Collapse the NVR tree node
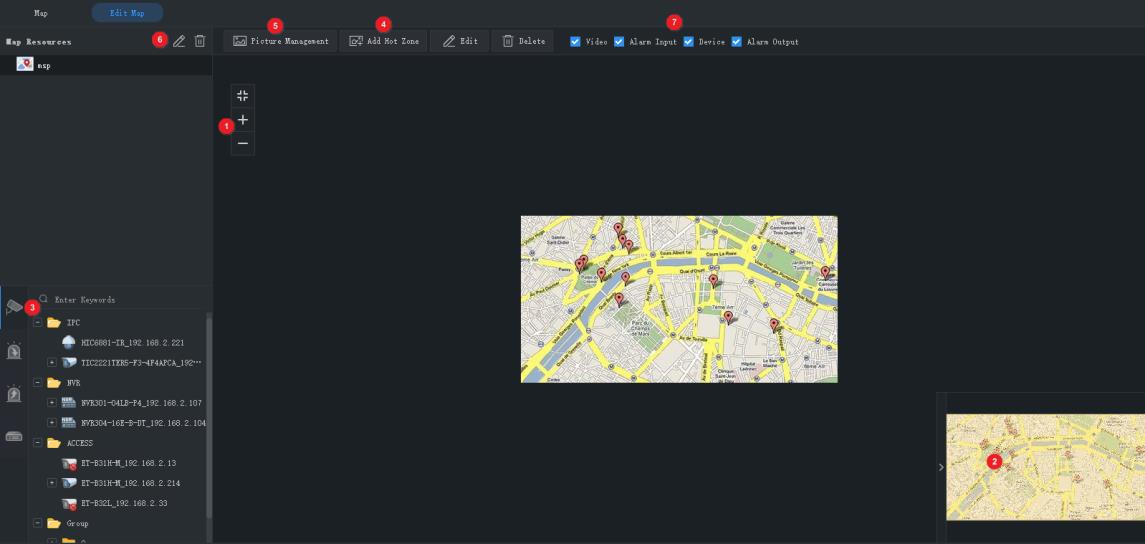The height and width of the screenshot is (544, 1145). coord(37,383)
